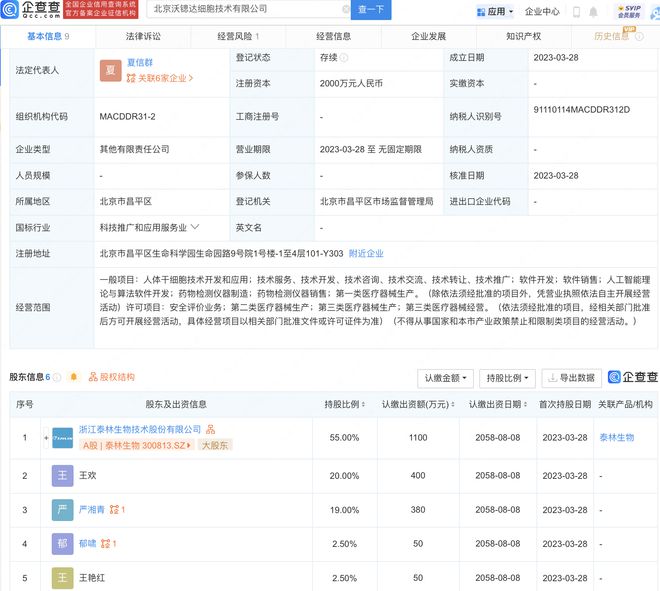This screenshot has height=591, width=660.
Task: Click avatar of shareholder 王欢
Action: pos(62,476)
